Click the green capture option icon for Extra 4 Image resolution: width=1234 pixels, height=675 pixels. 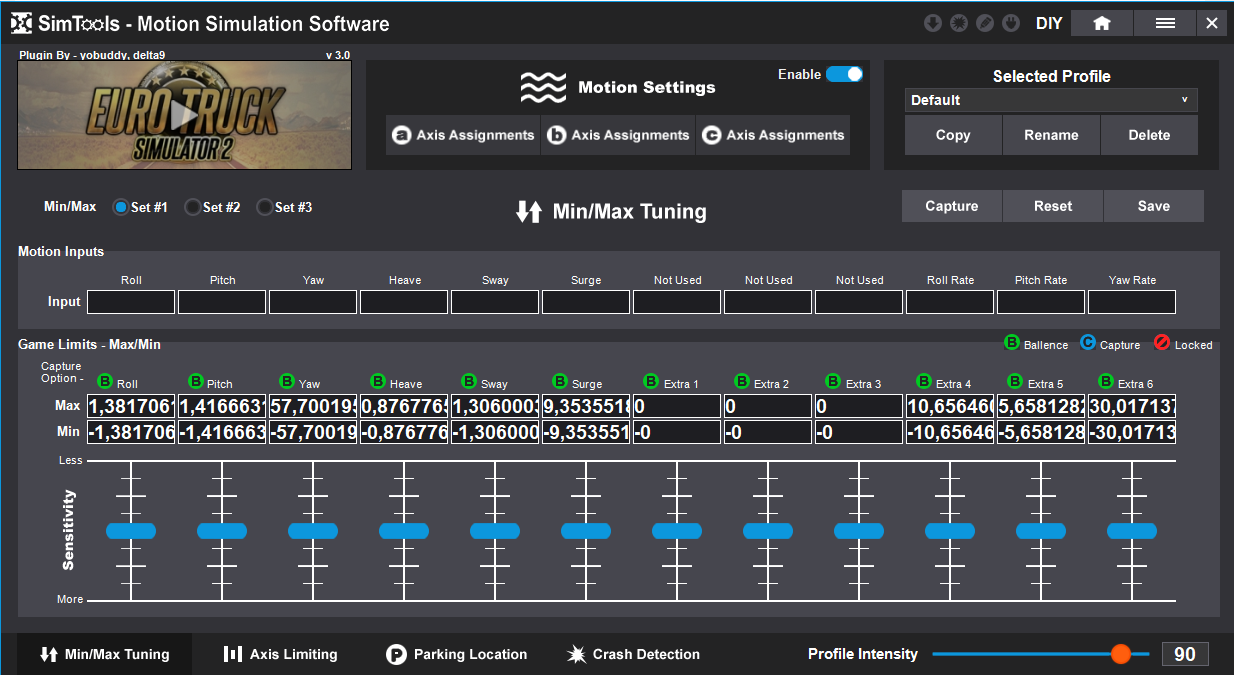click(924, 382)
